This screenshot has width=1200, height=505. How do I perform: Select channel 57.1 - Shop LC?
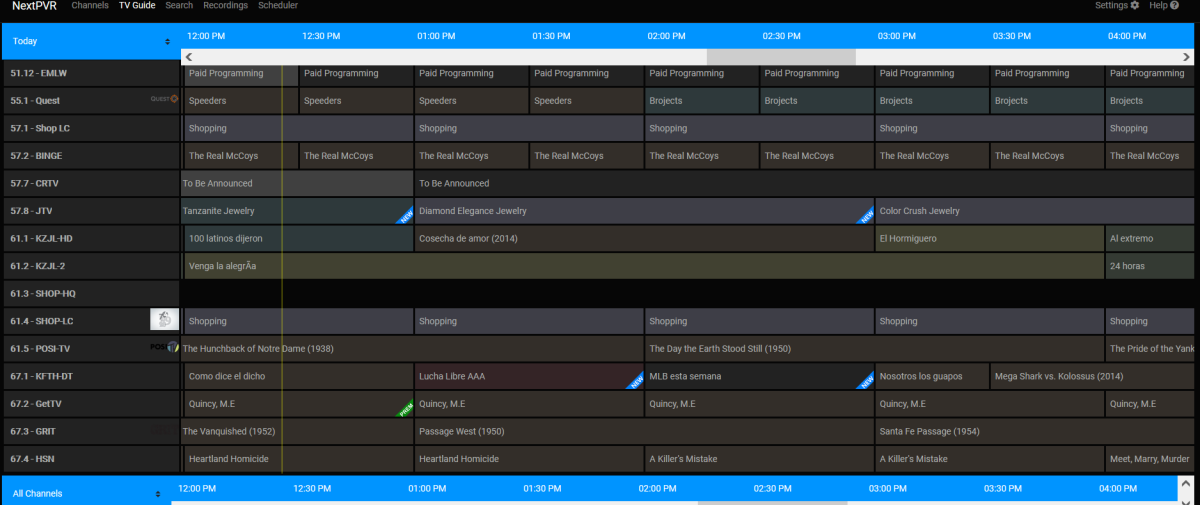[90, 128]
